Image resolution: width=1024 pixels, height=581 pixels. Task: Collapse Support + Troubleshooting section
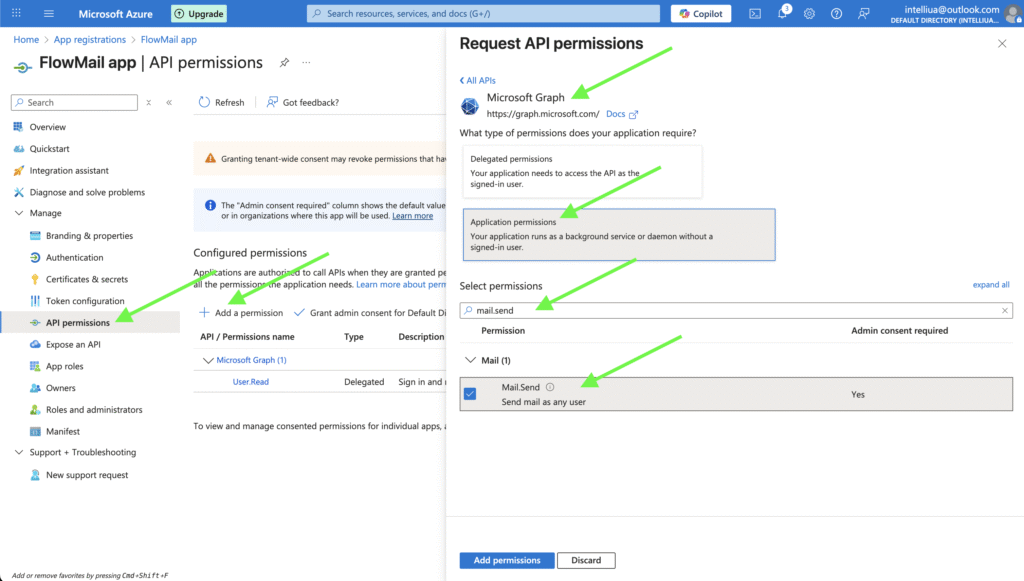click(x=19, y=452)
